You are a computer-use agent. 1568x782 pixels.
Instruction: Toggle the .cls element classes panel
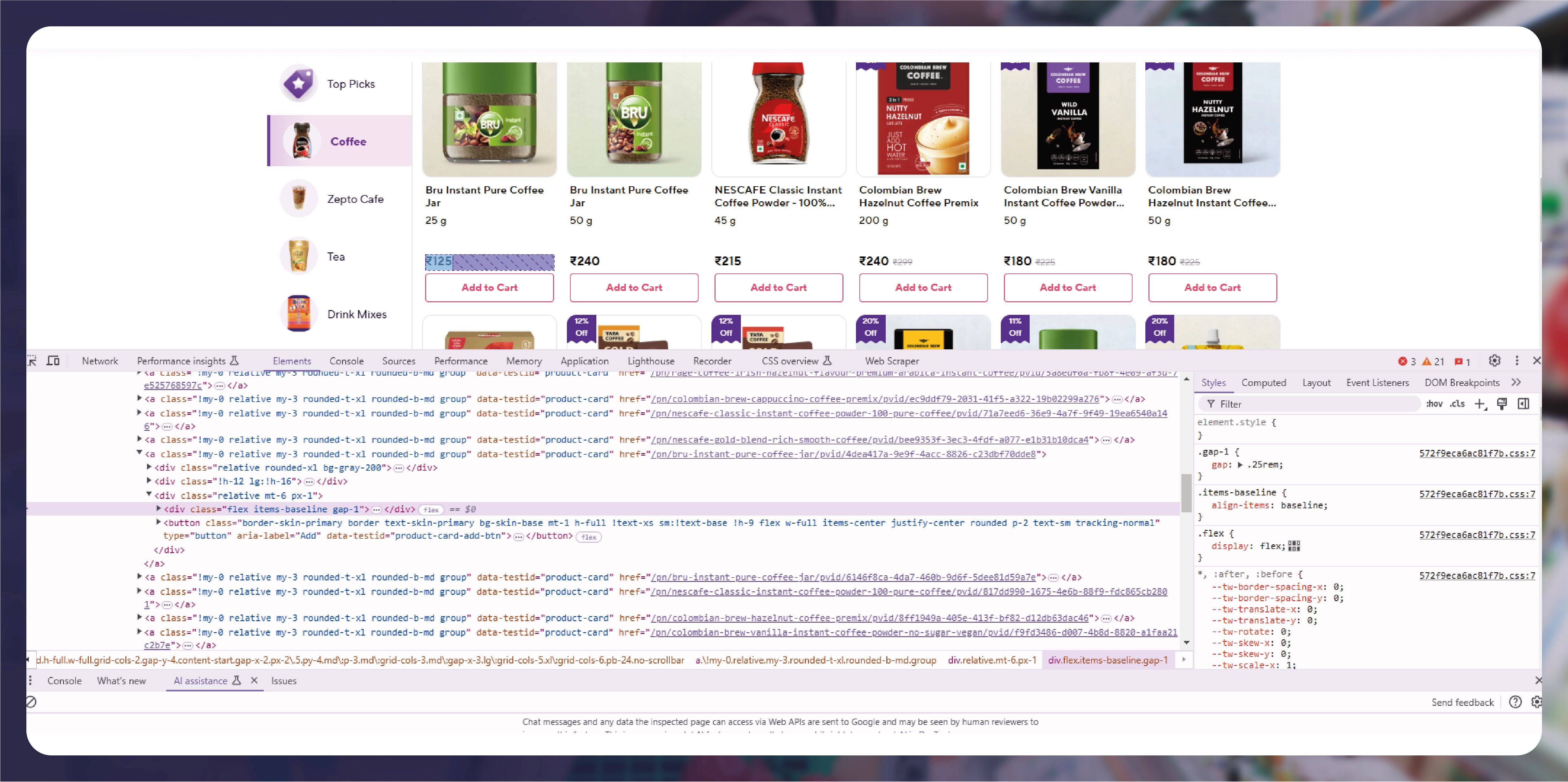pyautogui.click(x=1457, y=404)
